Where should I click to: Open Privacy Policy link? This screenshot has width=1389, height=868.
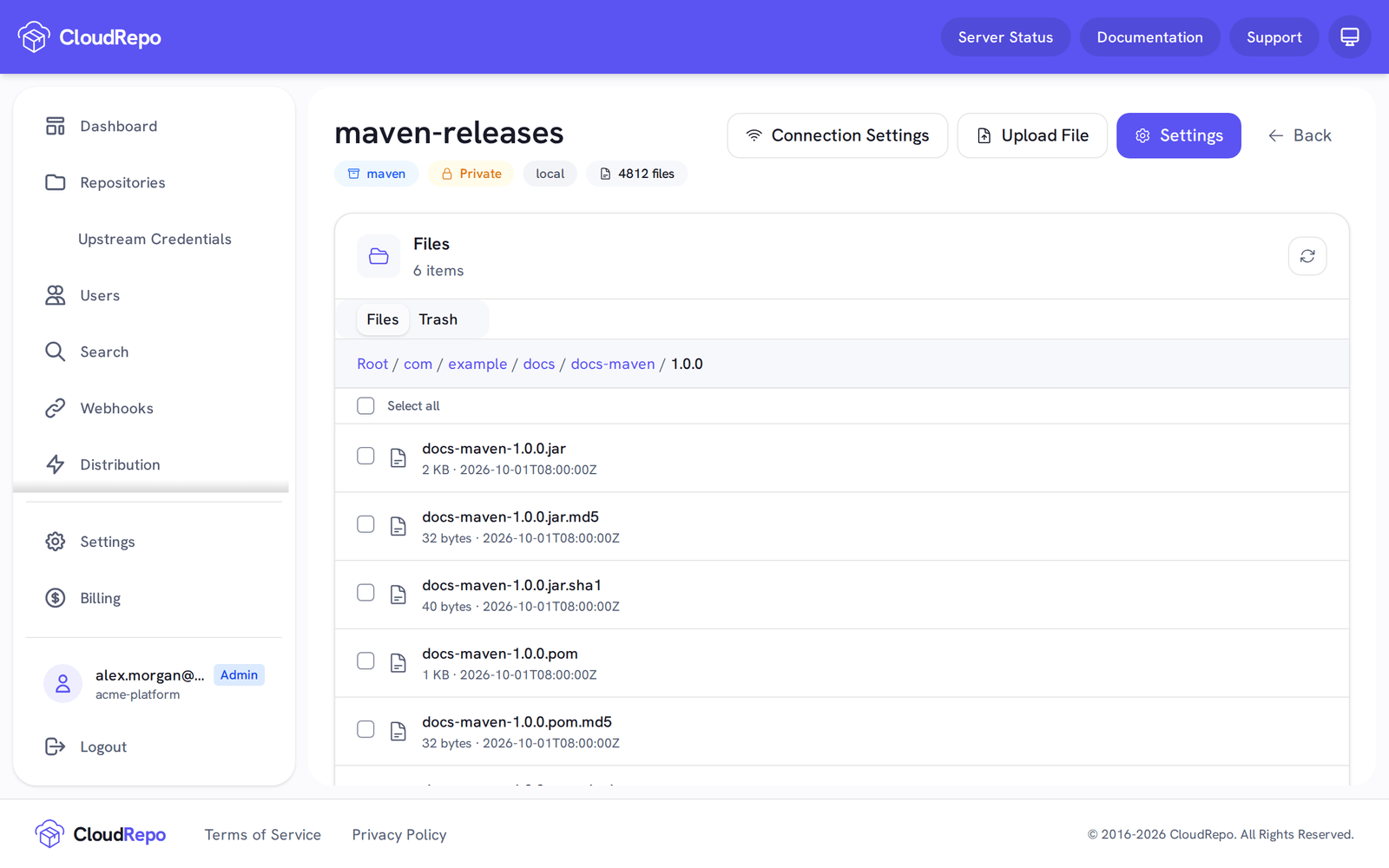(x=399, y=834)
